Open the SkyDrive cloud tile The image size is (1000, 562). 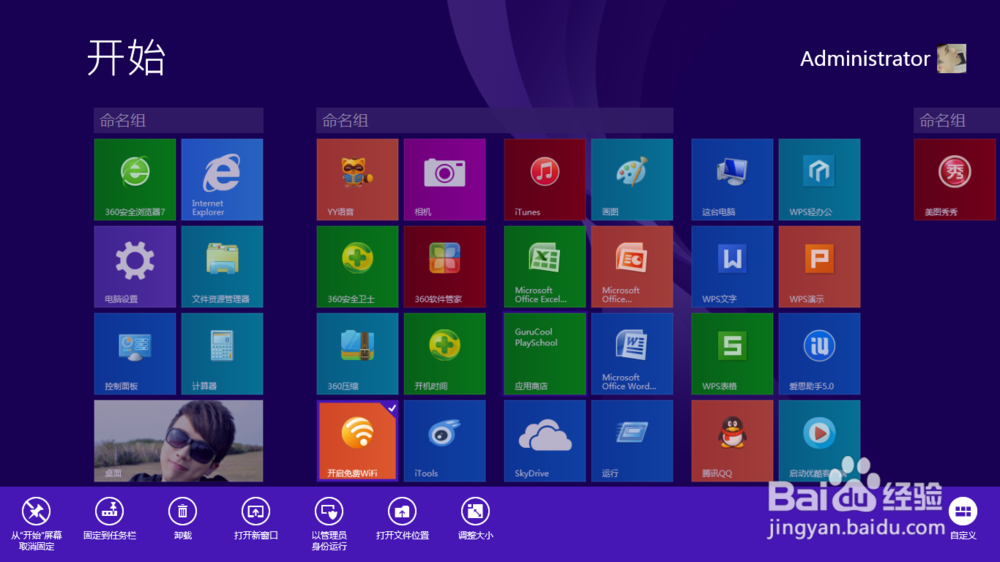[545, 441]
